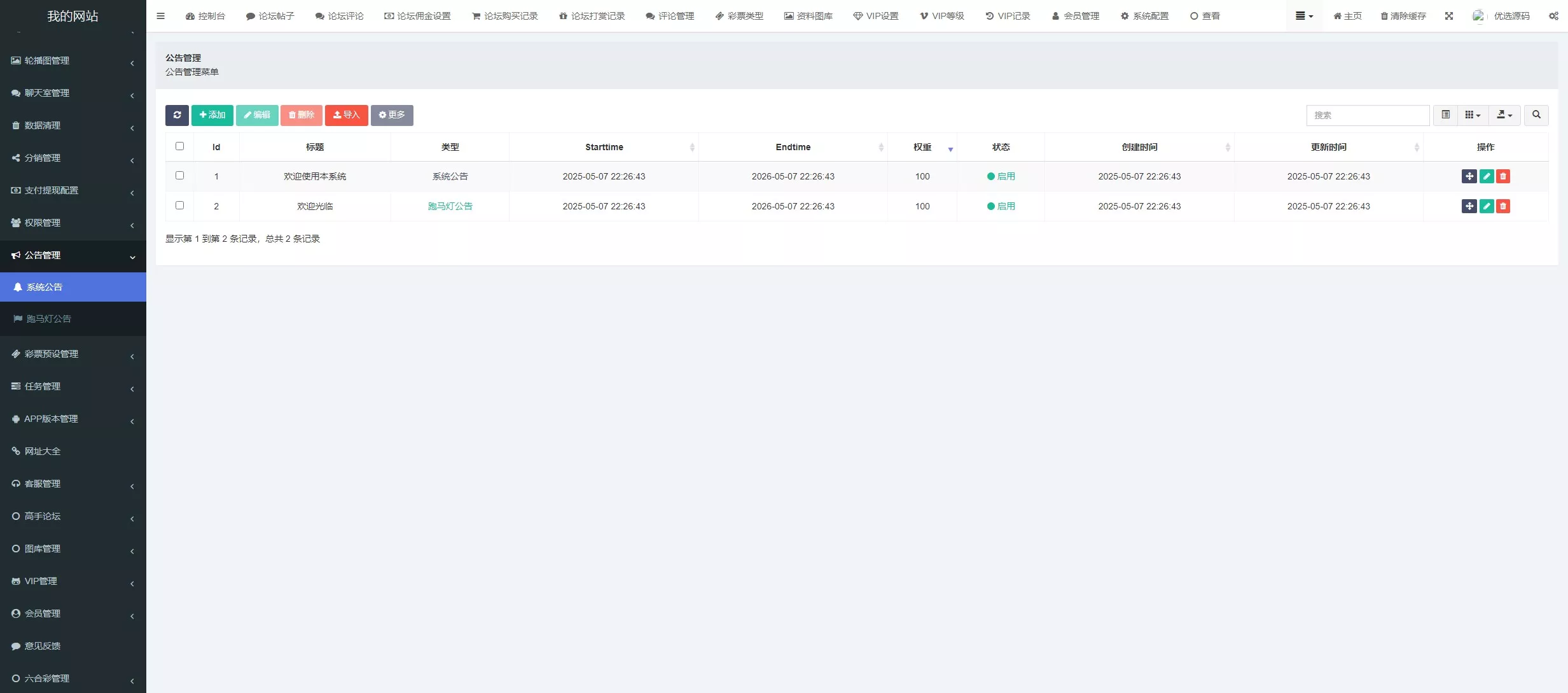This screenshot has height=693, width=1568.
Task: Open the 跑马灯公告 sidebar submenu item
Action: (48, 319)
